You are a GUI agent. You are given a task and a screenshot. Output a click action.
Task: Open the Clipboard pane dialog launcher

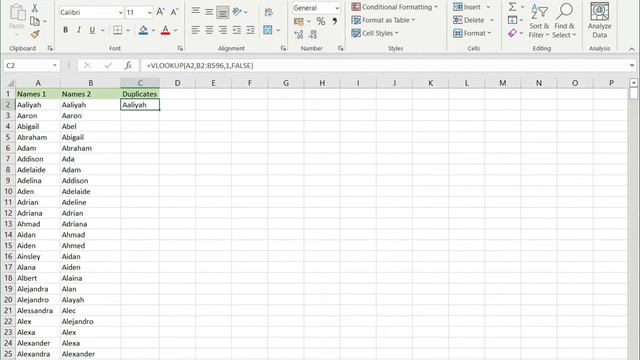pos(50,48)
